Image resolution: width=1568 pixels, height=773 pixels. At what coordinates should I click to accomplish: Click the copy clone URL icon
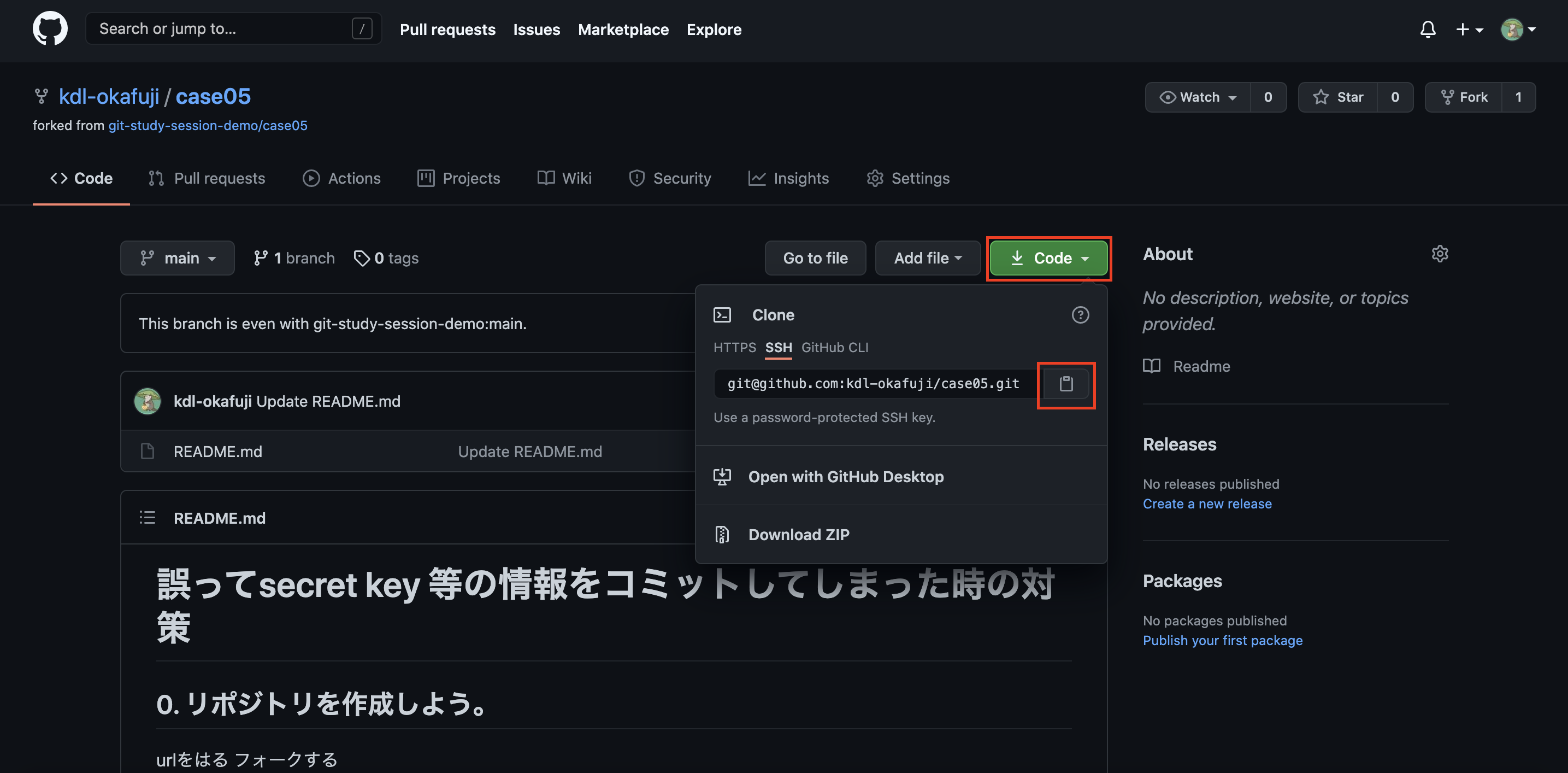1066,384
